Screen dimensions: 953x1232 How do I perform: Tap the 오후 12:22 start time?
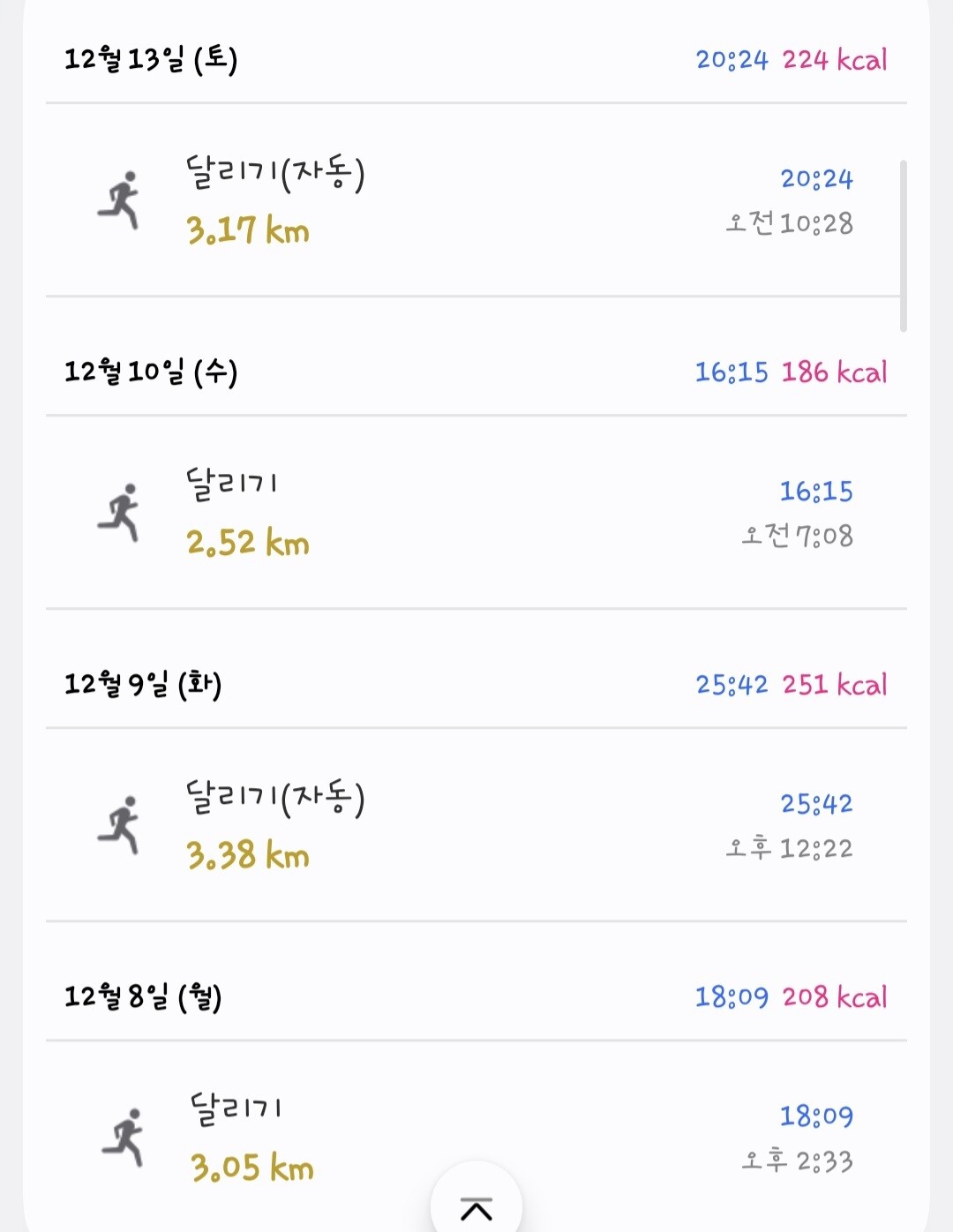click(790, 849)
